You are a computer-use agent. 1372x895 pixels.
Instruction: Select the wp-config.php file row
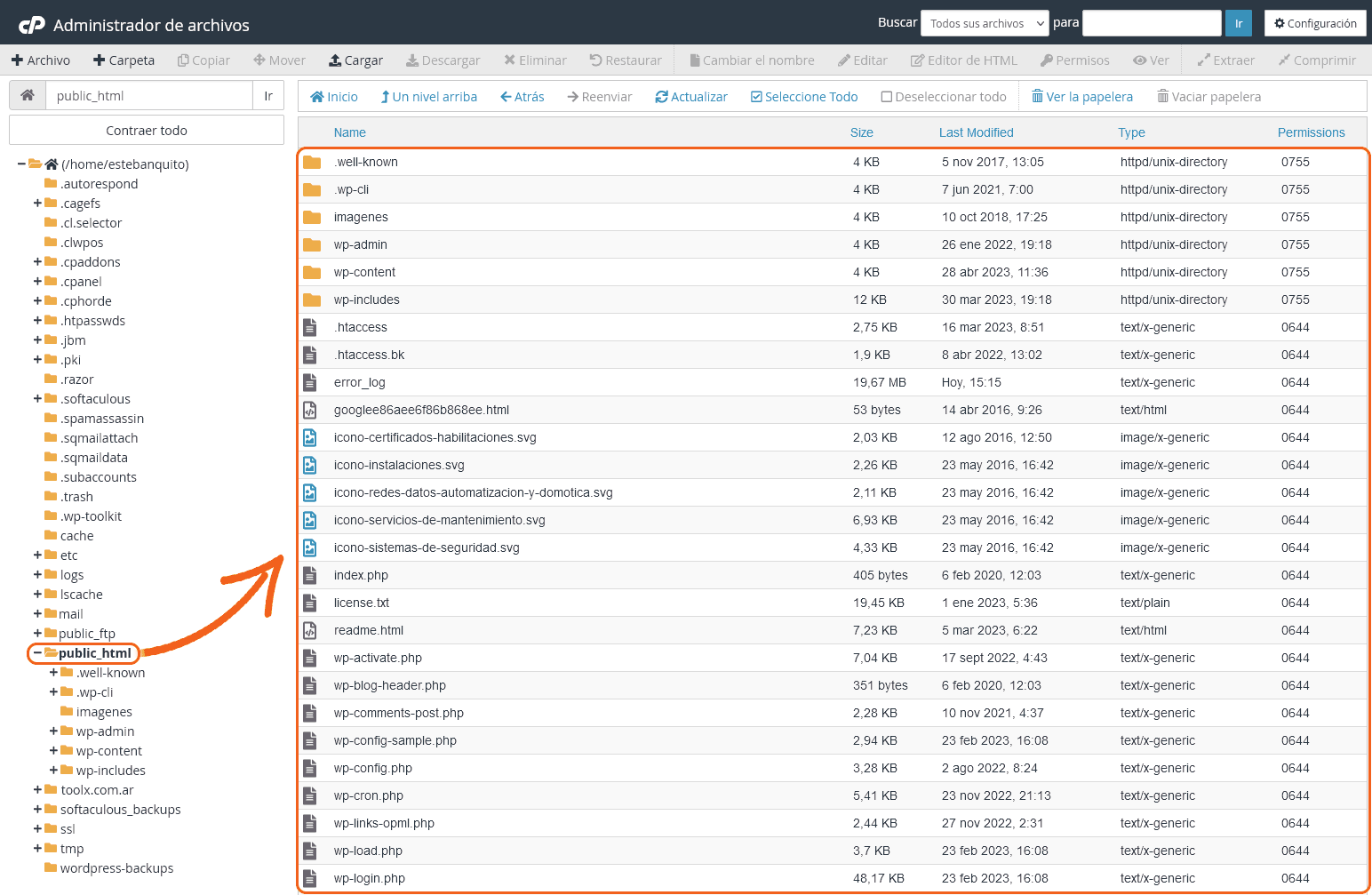coord(373,768)
